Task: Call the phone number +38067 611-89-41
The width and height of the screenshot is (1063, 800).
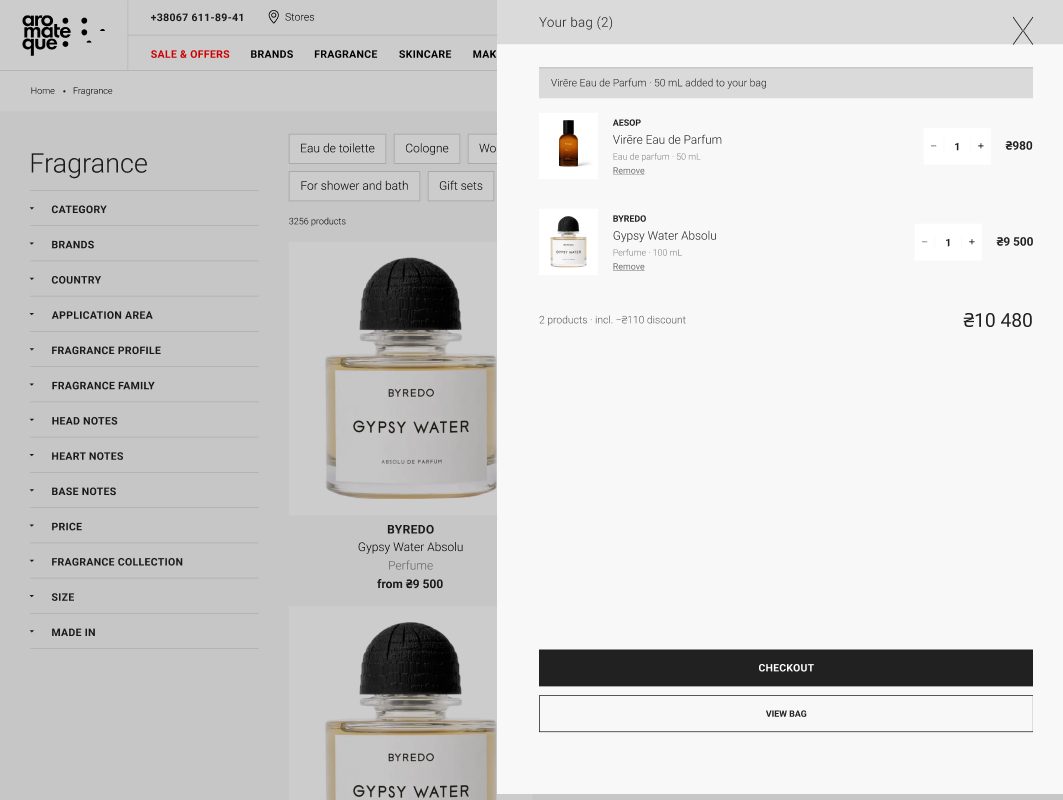Action: 197,18
